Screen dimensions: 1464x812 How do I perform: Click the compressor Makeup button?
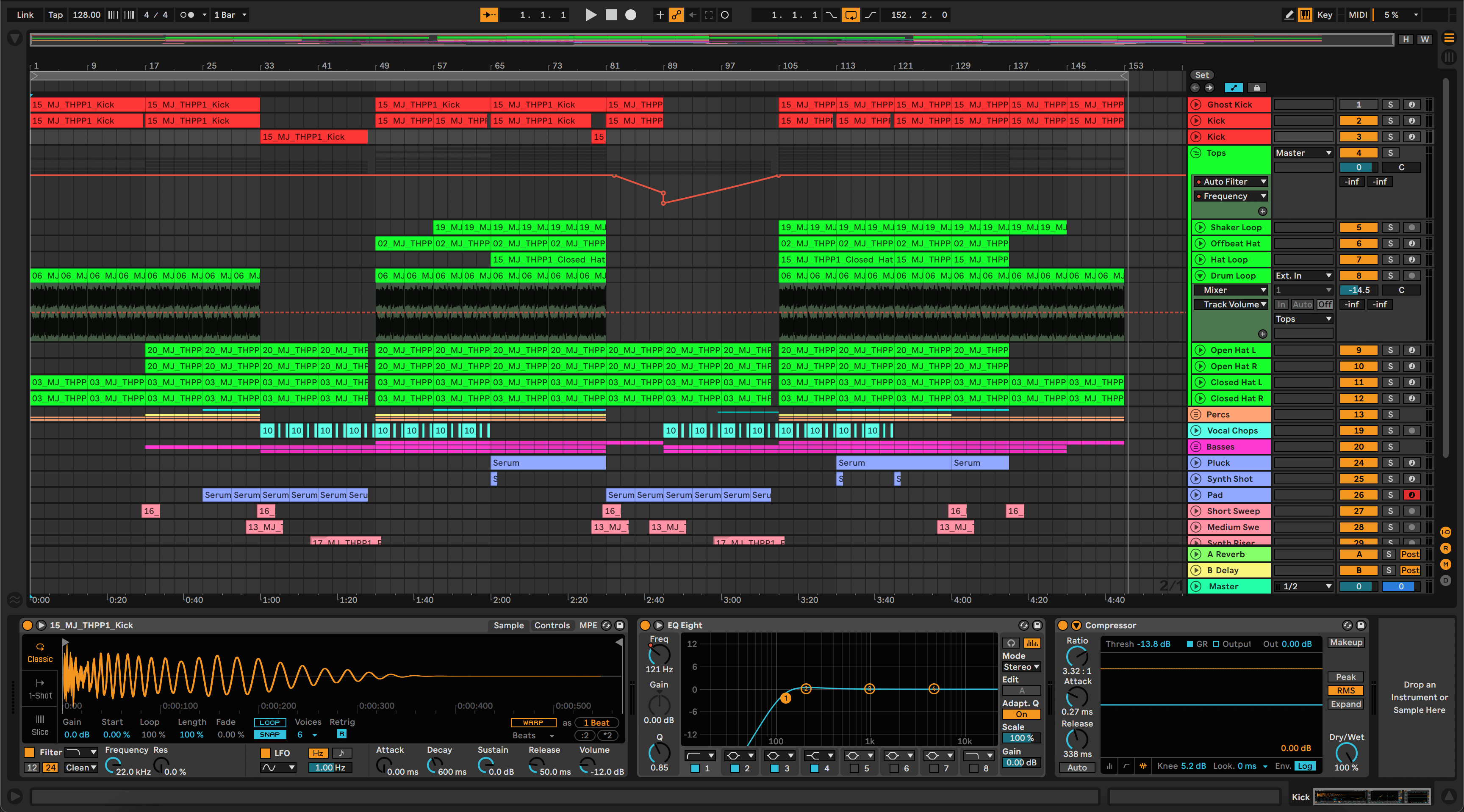click(x=1345, y=642)
